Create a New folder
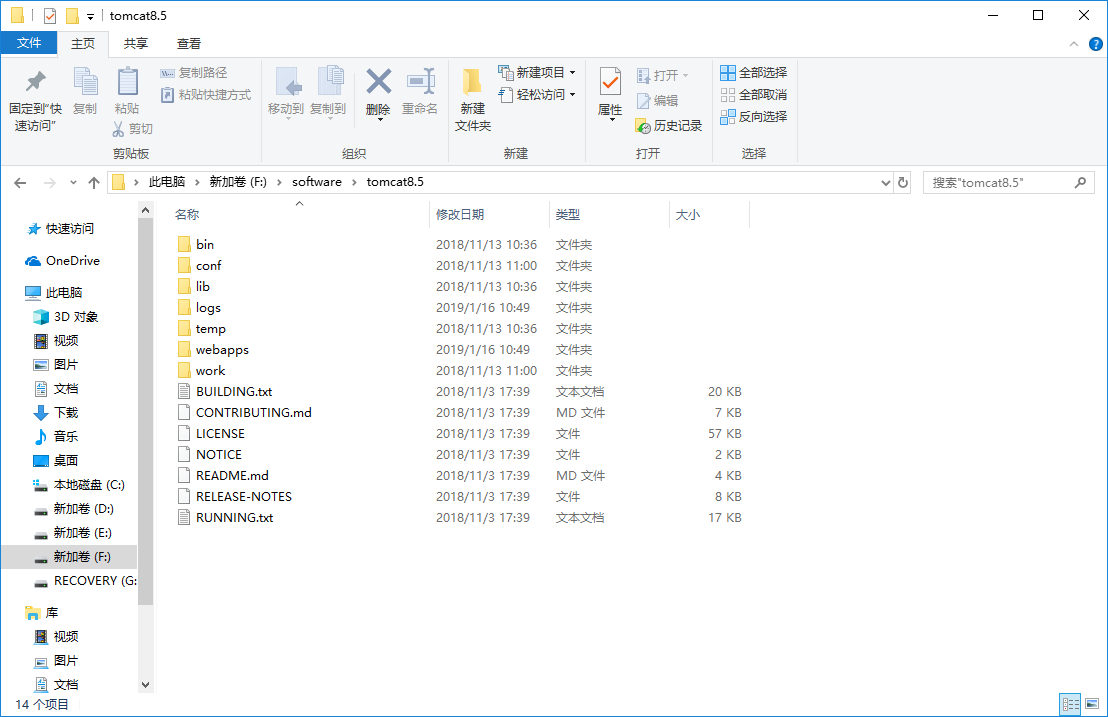The image size is (1108, 717). [x=473, y=100]
